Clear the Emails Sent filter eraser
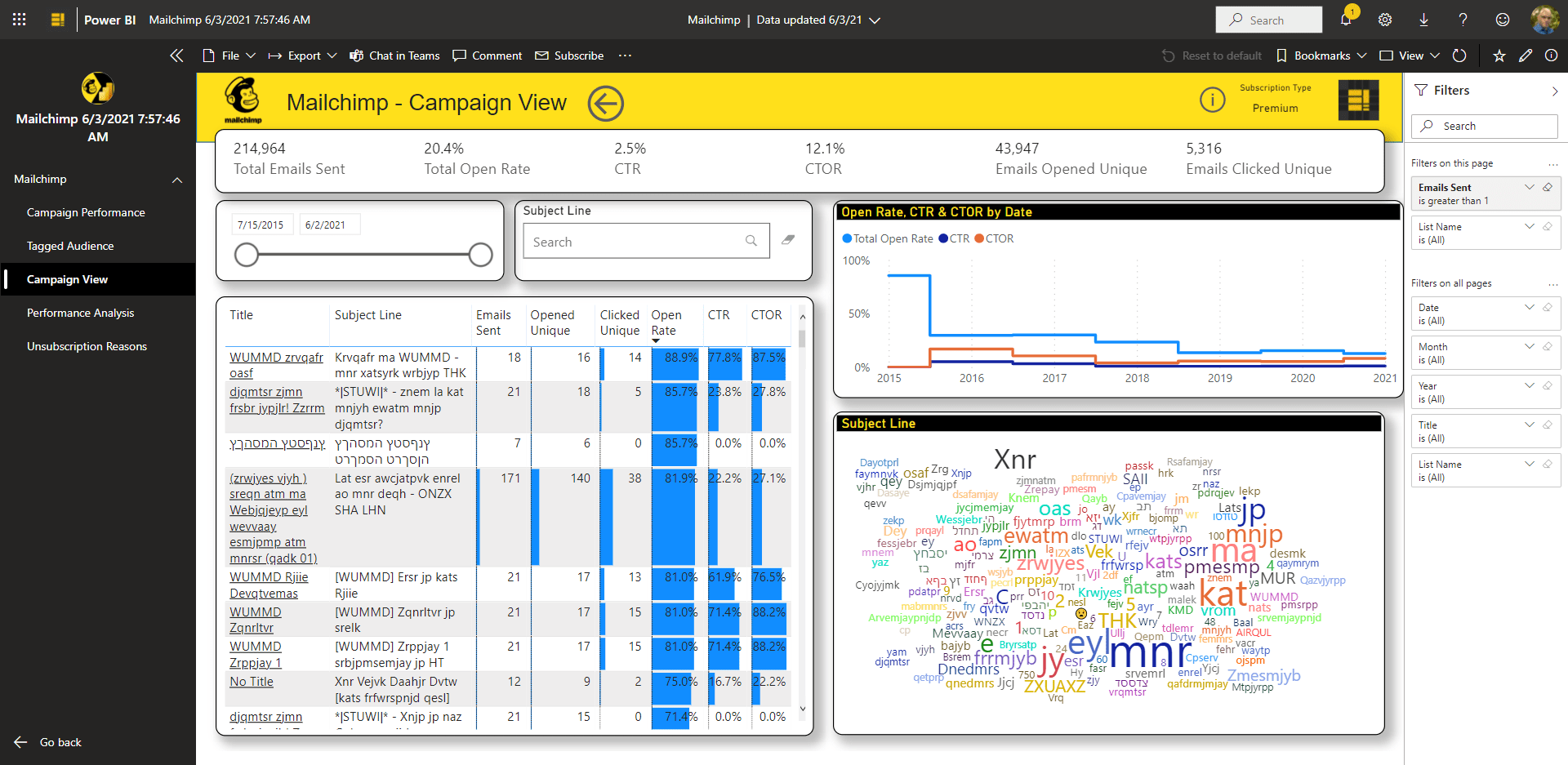Viewport: 1568px width, 765px height. click(x=1548, y=187)
